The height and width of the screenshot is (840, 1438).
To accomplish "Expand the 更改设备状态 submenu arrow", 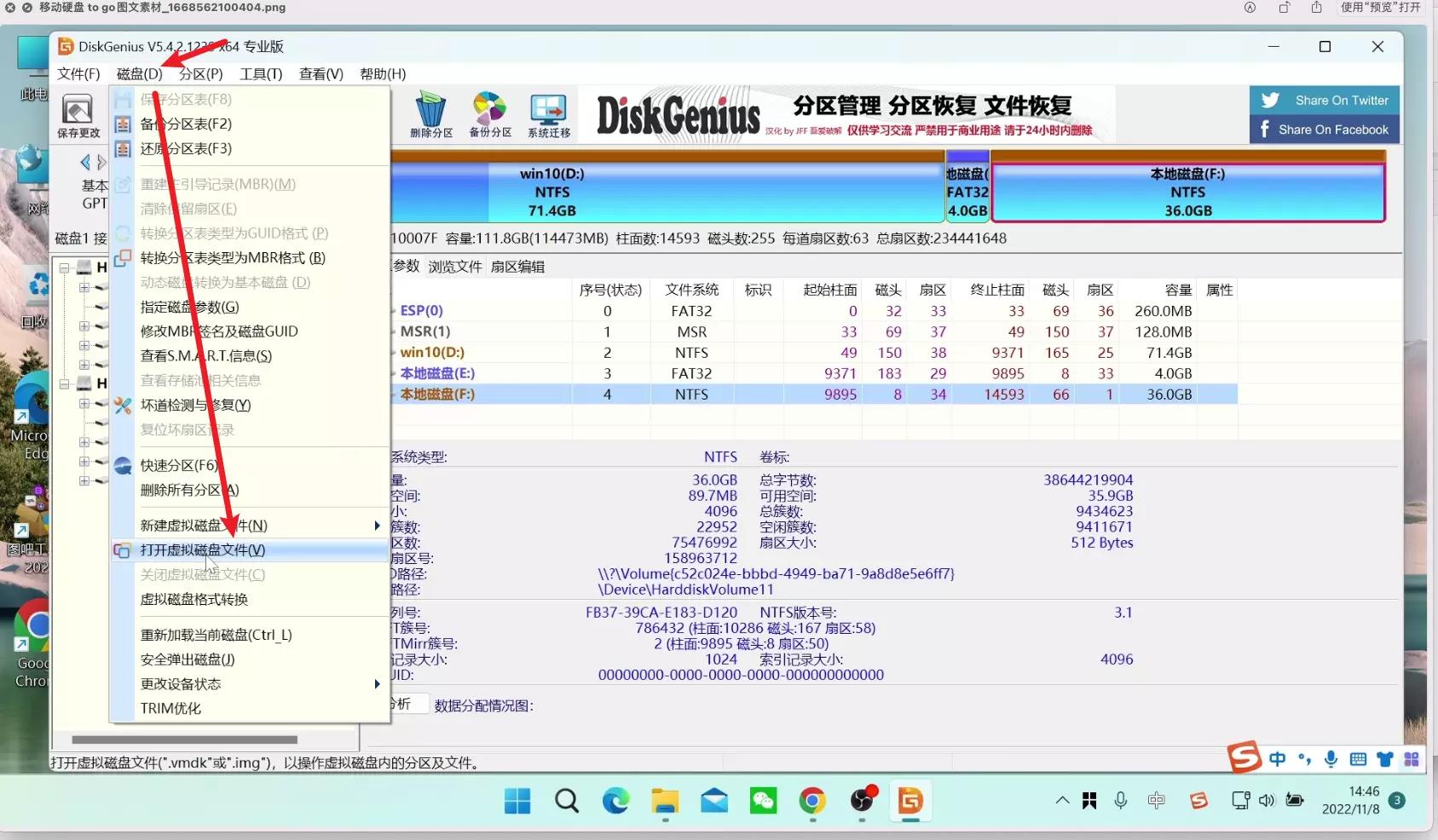I will click(378, 684).
